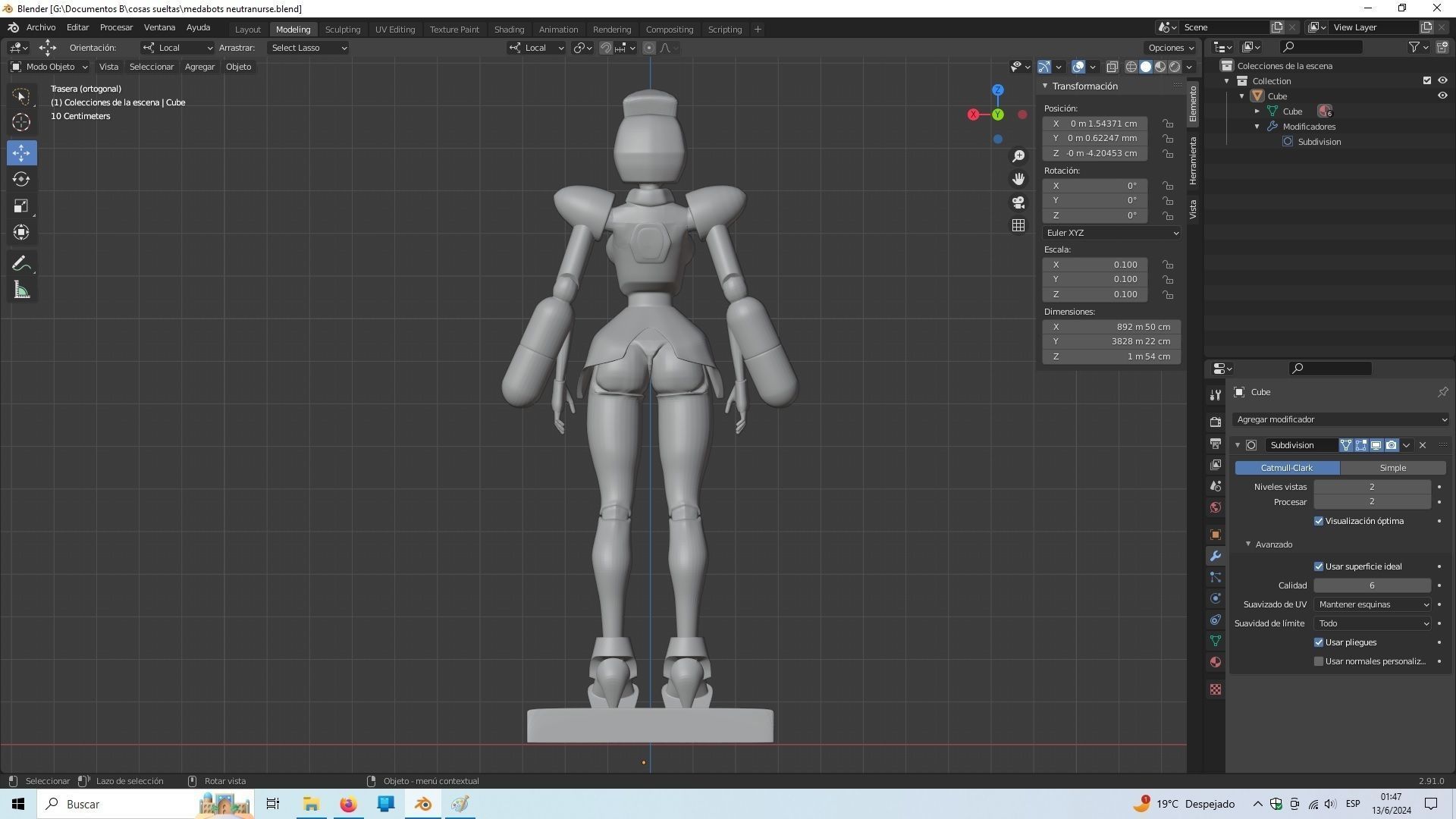The width and height of the screenshot is (1456, 819).
Task: Toggle Usar superficie ideal checkbox
Action: click(1319, 566)
